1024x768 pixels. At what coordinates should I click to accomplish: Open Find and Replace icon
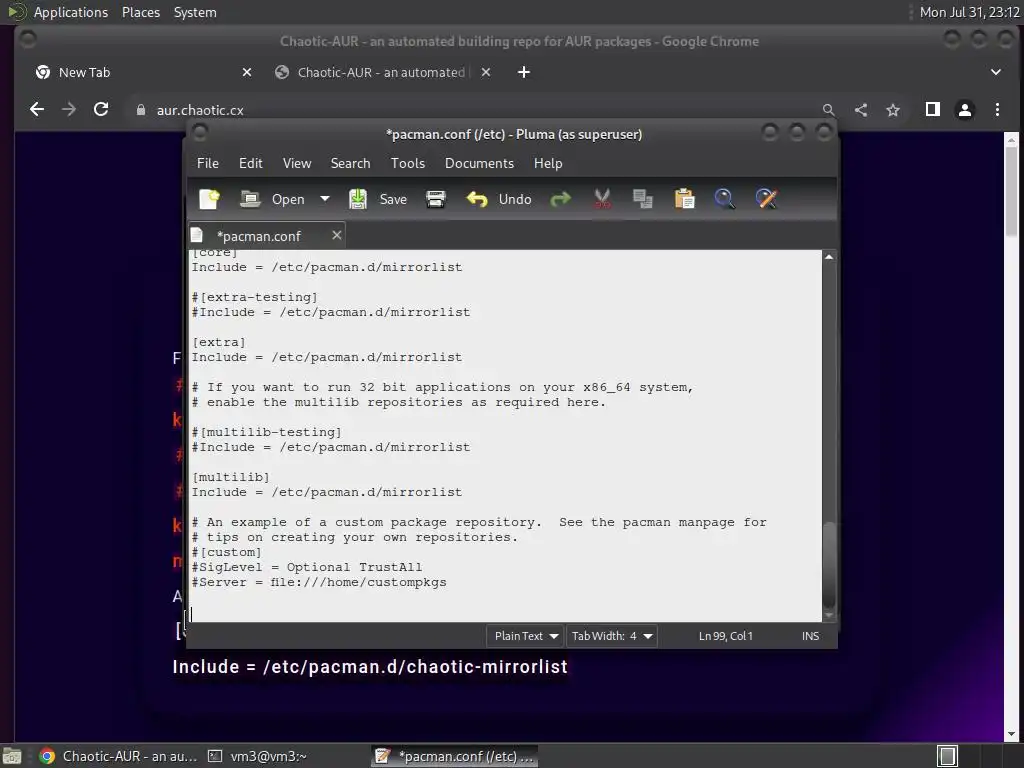point(766,199)
